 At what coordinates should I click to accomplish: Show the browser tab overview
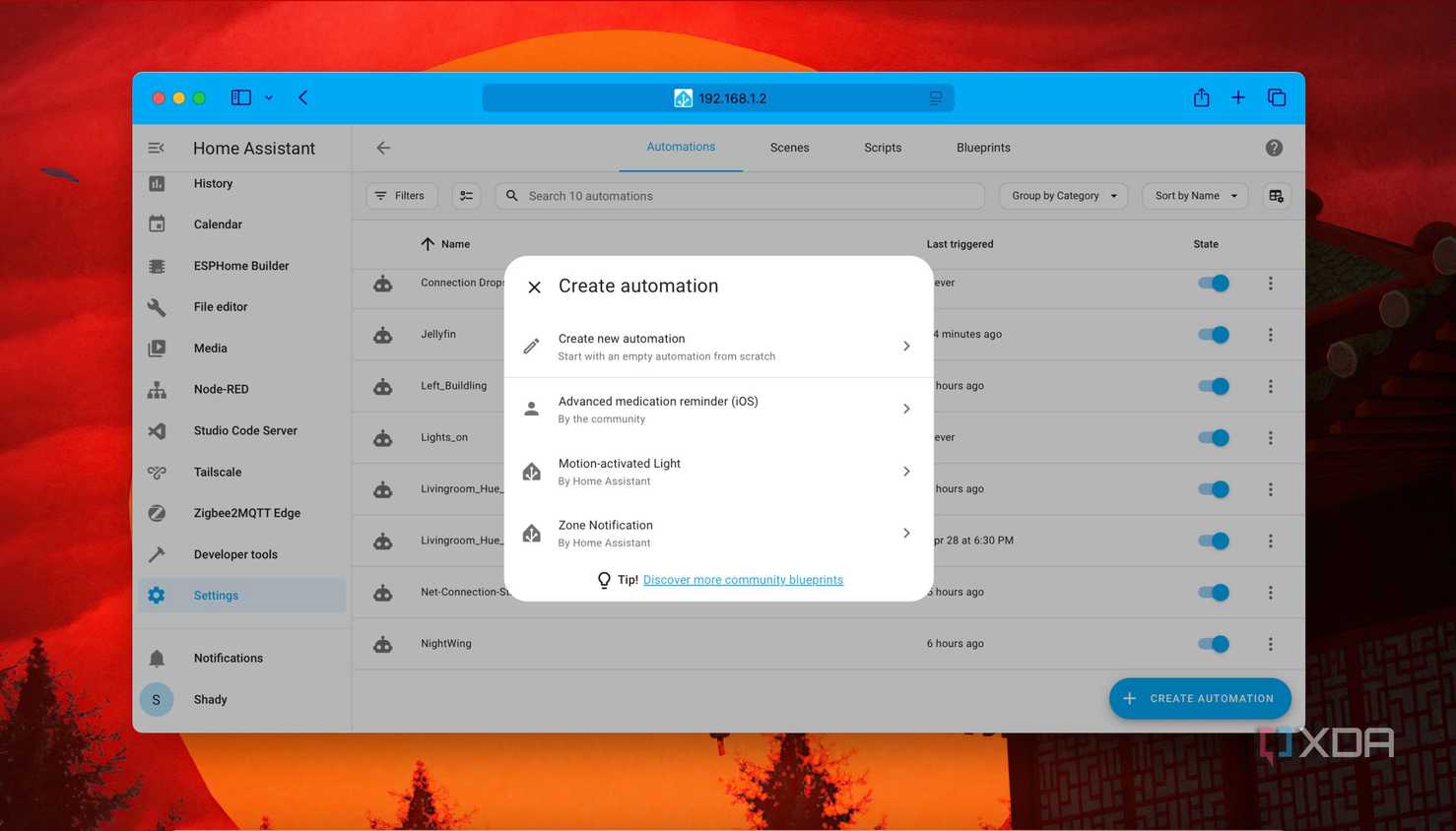1277,97
